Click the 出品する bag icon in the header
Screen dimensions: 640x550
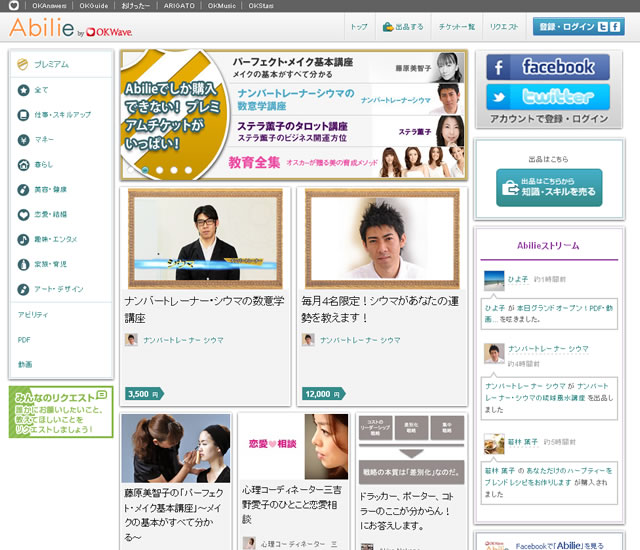coord(387,27)
